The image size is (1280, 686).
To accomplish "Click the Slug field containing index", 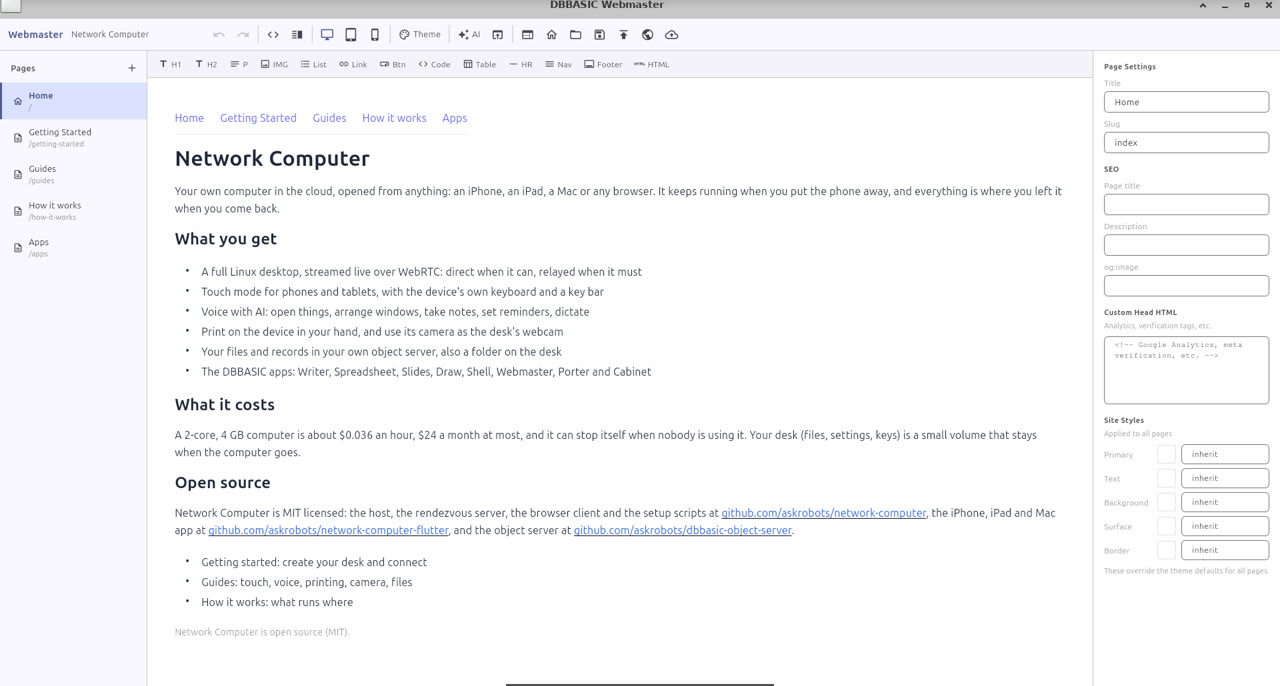I will point(1186,143).
